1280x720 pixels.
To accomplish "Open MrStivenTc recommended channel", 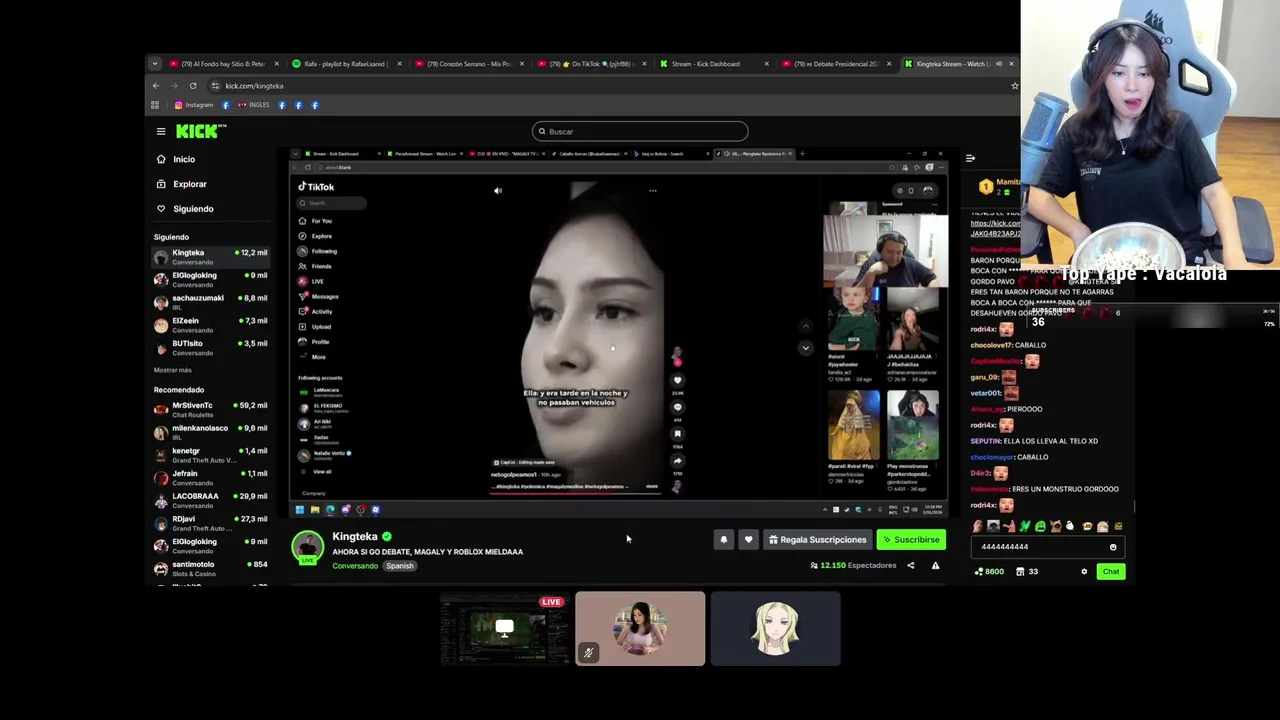I will [211, 410].
